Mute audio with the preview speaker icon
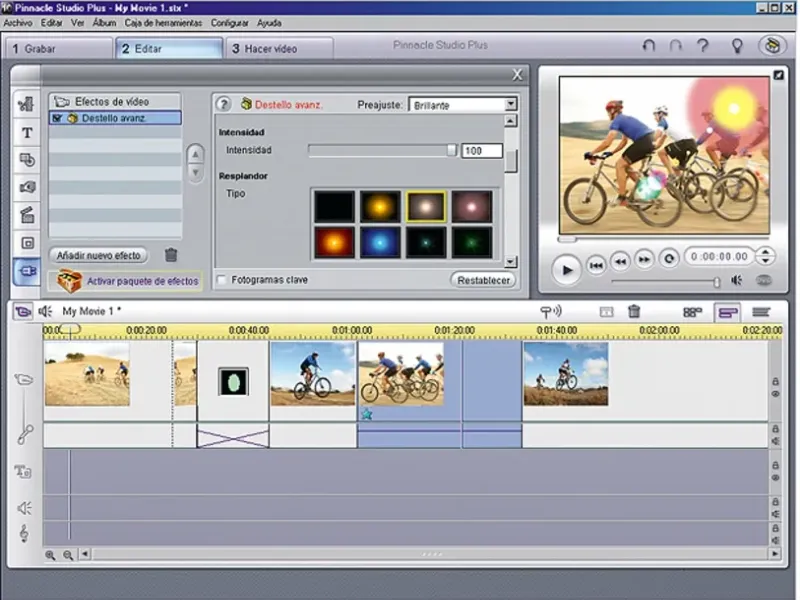The image size is (800, 600). click(737, 281)
